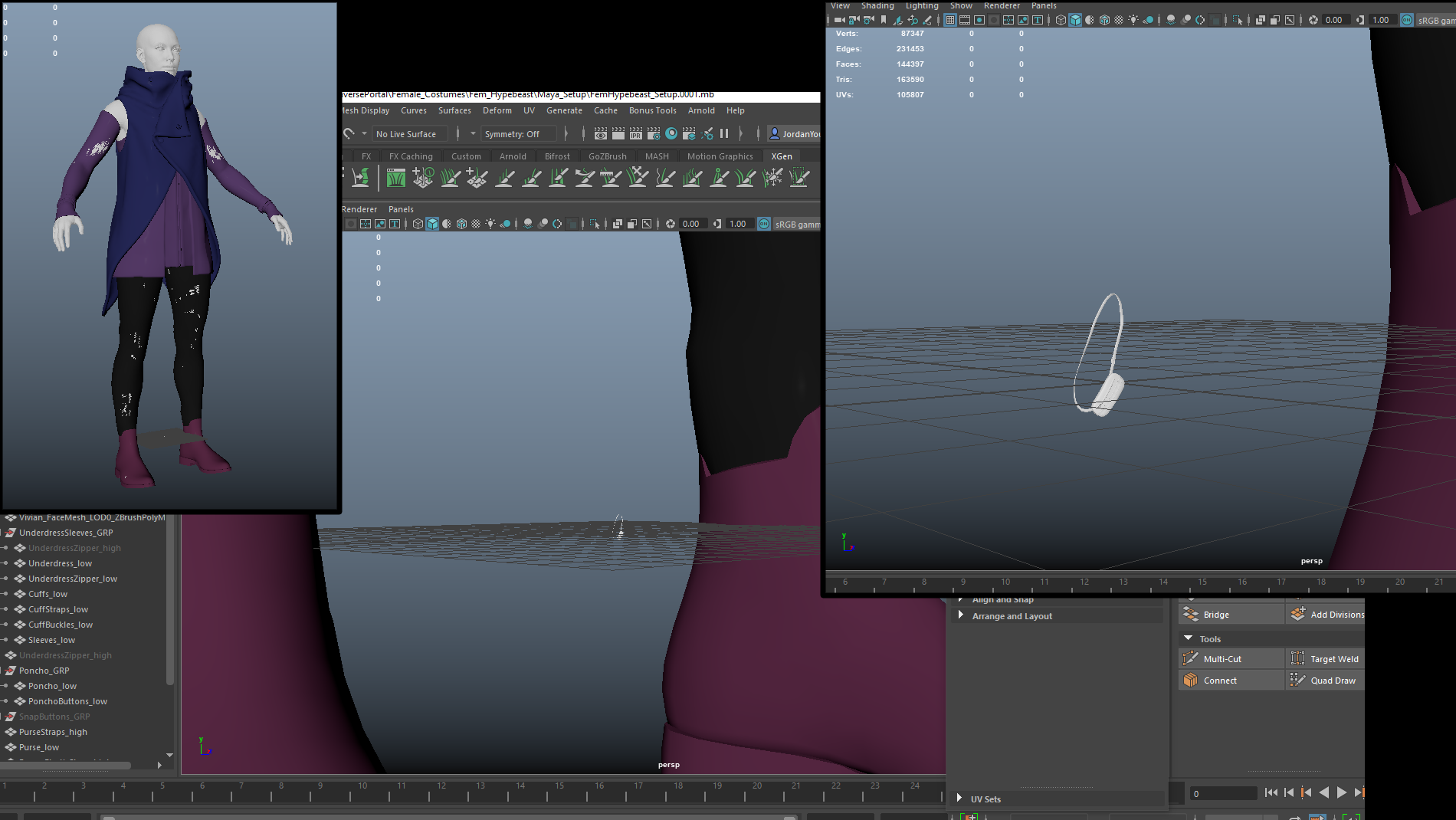Open sRGB gamma dropdown in top-right viewport
The height and width of the screenshot is (820, 1456).
1436,20
